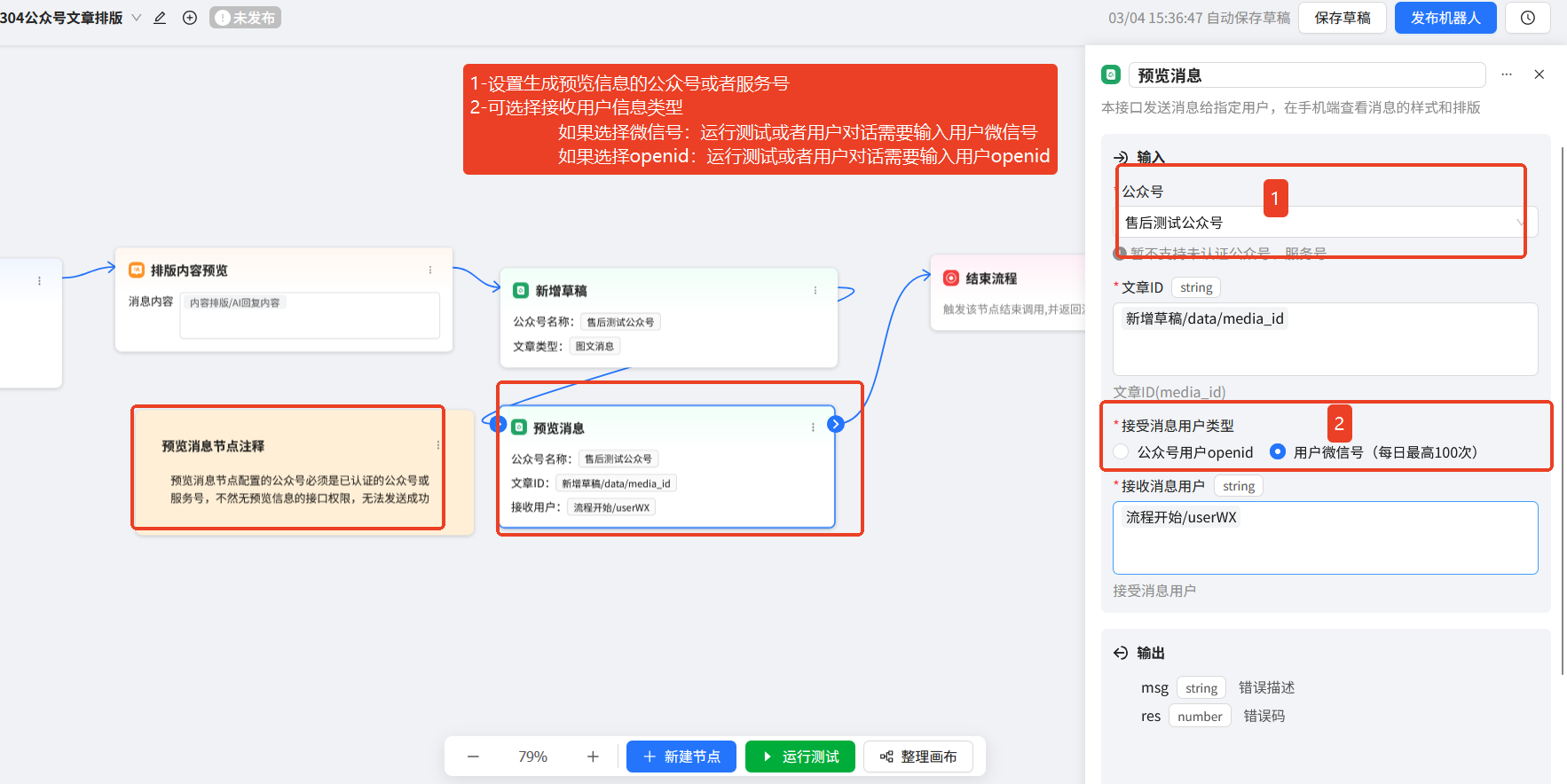
Task: Click 发布机器人 button
Action: click(x=1445, y=18)
